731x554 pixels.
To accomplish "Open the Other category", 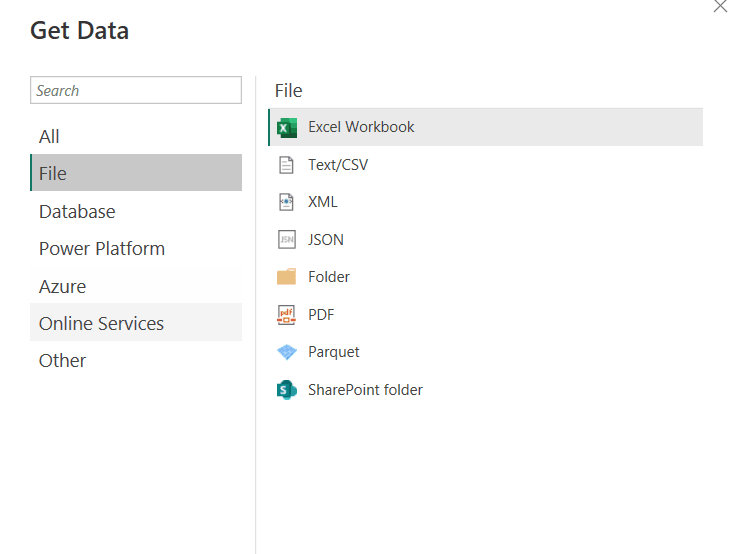I will coord(136,360).
